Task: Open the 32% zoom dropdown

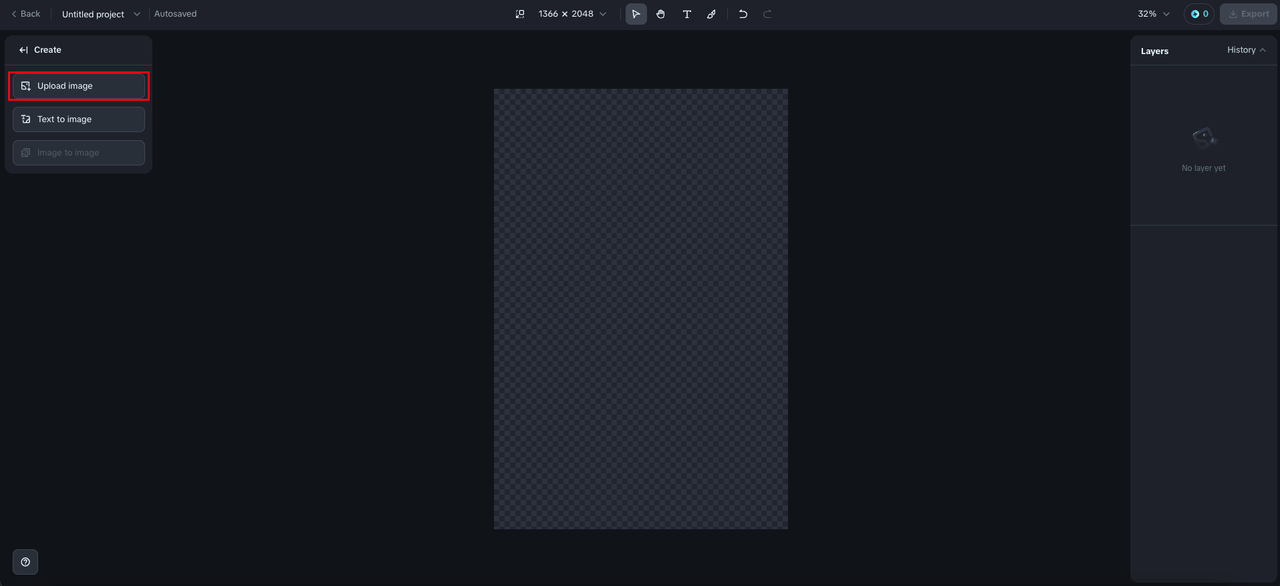Action: pyautogui.click(x=1153, y=14)
